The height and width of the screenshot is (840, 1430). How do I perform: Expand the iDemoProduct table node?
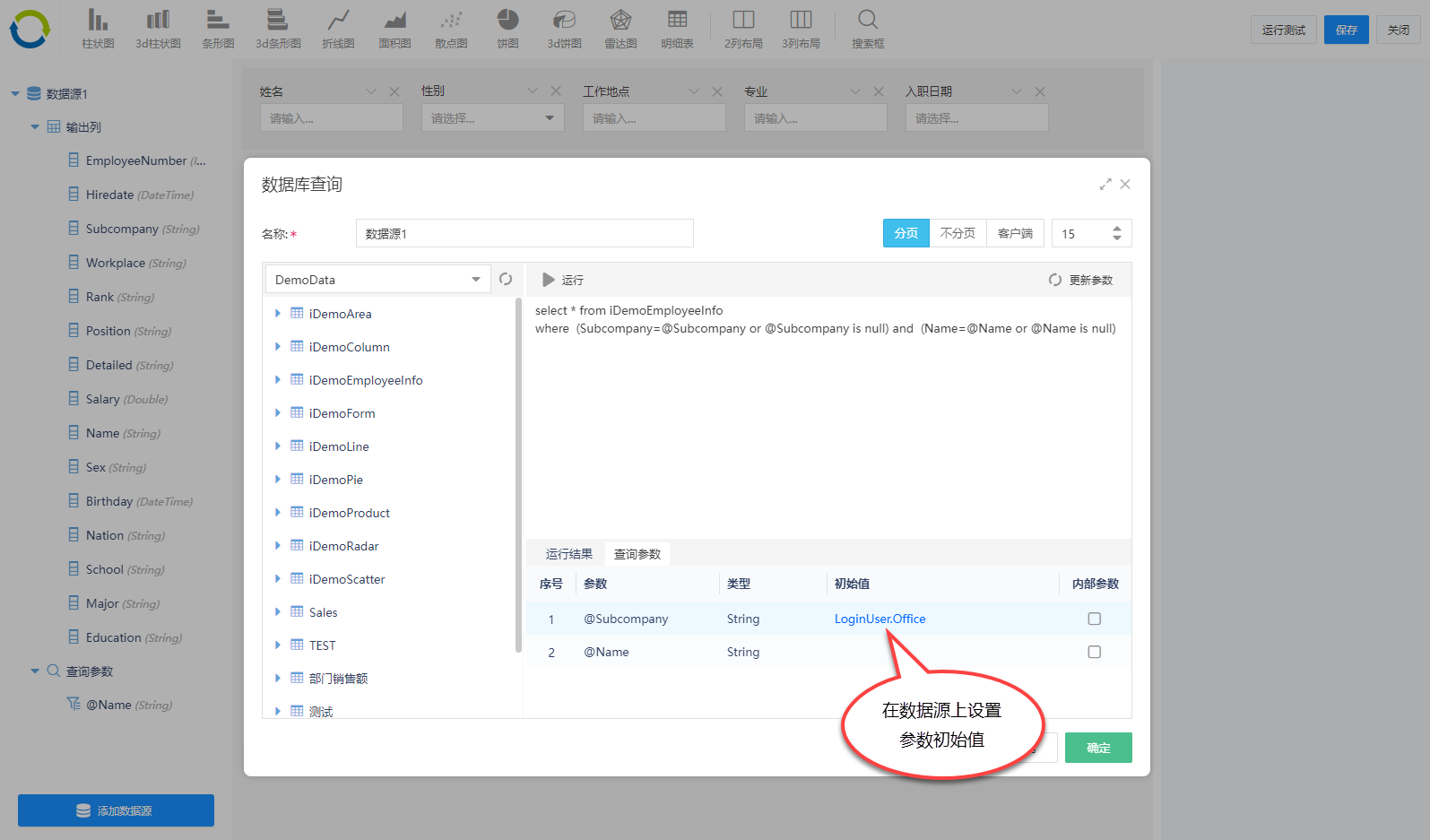click(278, 513)
